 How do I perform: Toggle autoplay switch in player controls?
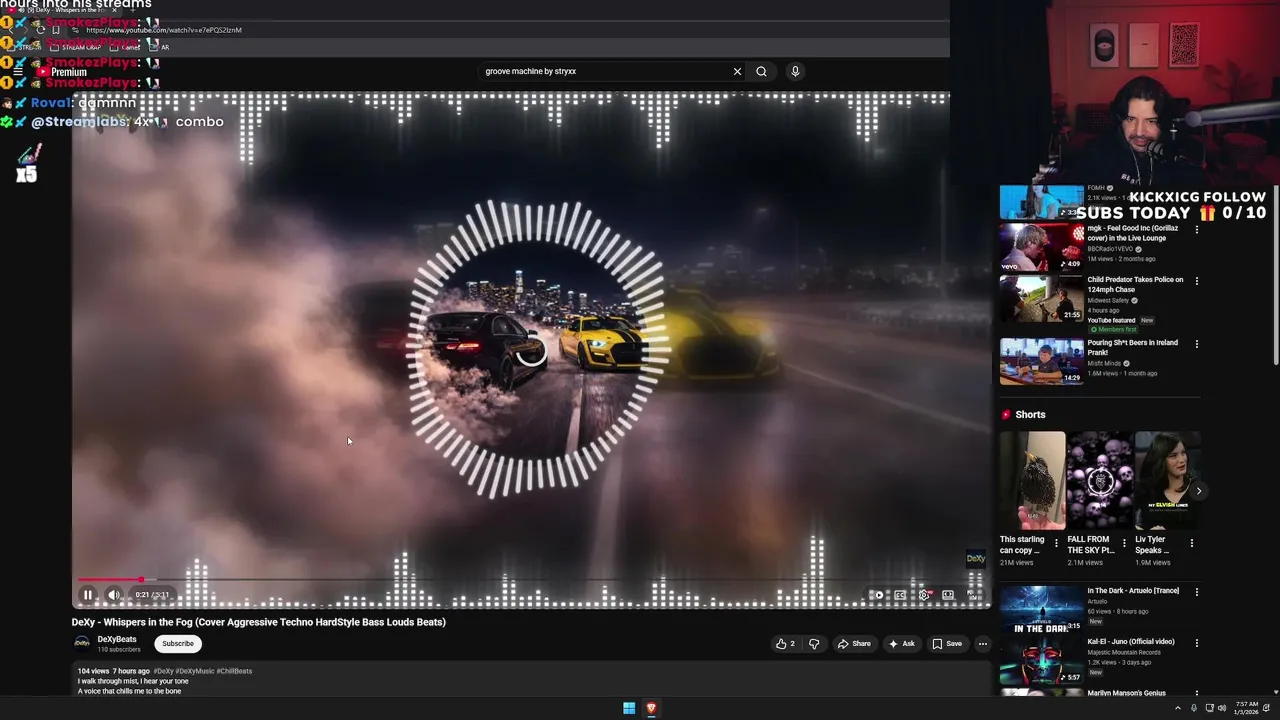coord(876,595)
